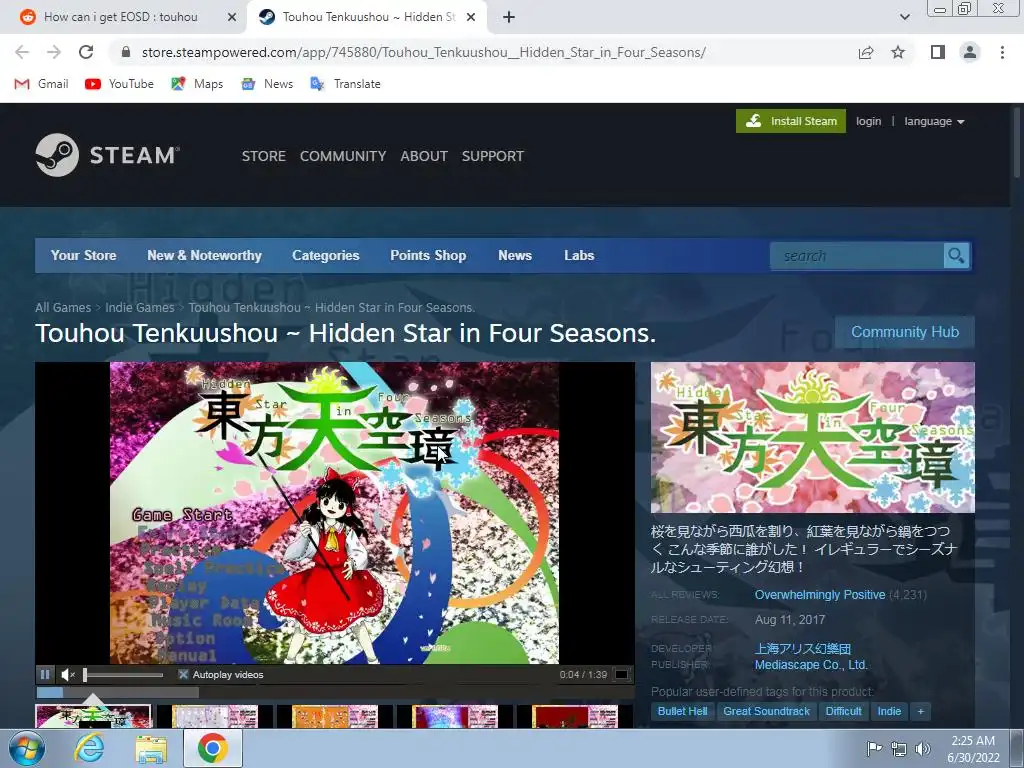1024x768 pixels.
Task: Launch Internet Explorer from the taskbar
Action: [89, 748]
